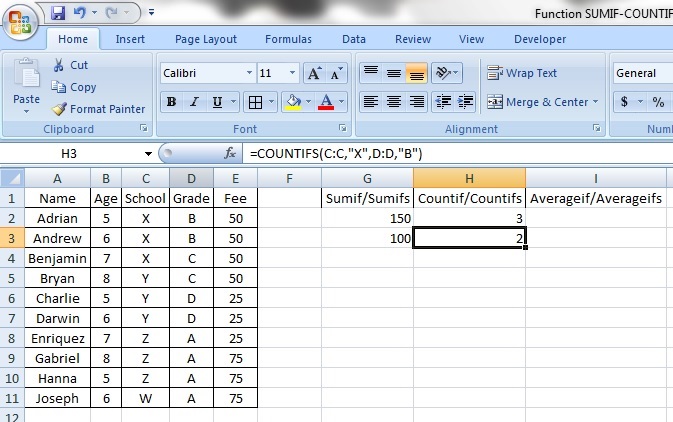Increase font size with Grow Font icon
The height and width of the screenshot is (422, 673).
pos(314,74)
